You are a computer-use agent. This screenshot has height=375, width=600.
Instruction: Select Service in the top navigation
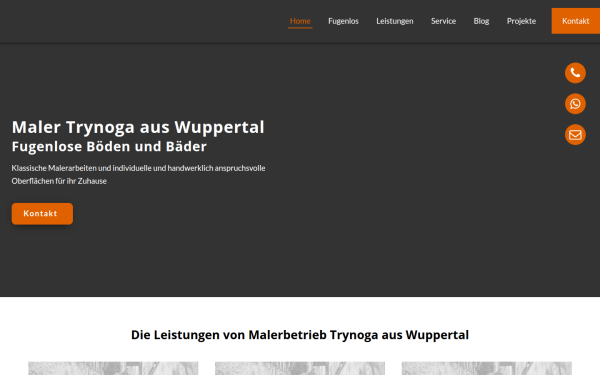(443, 21)
